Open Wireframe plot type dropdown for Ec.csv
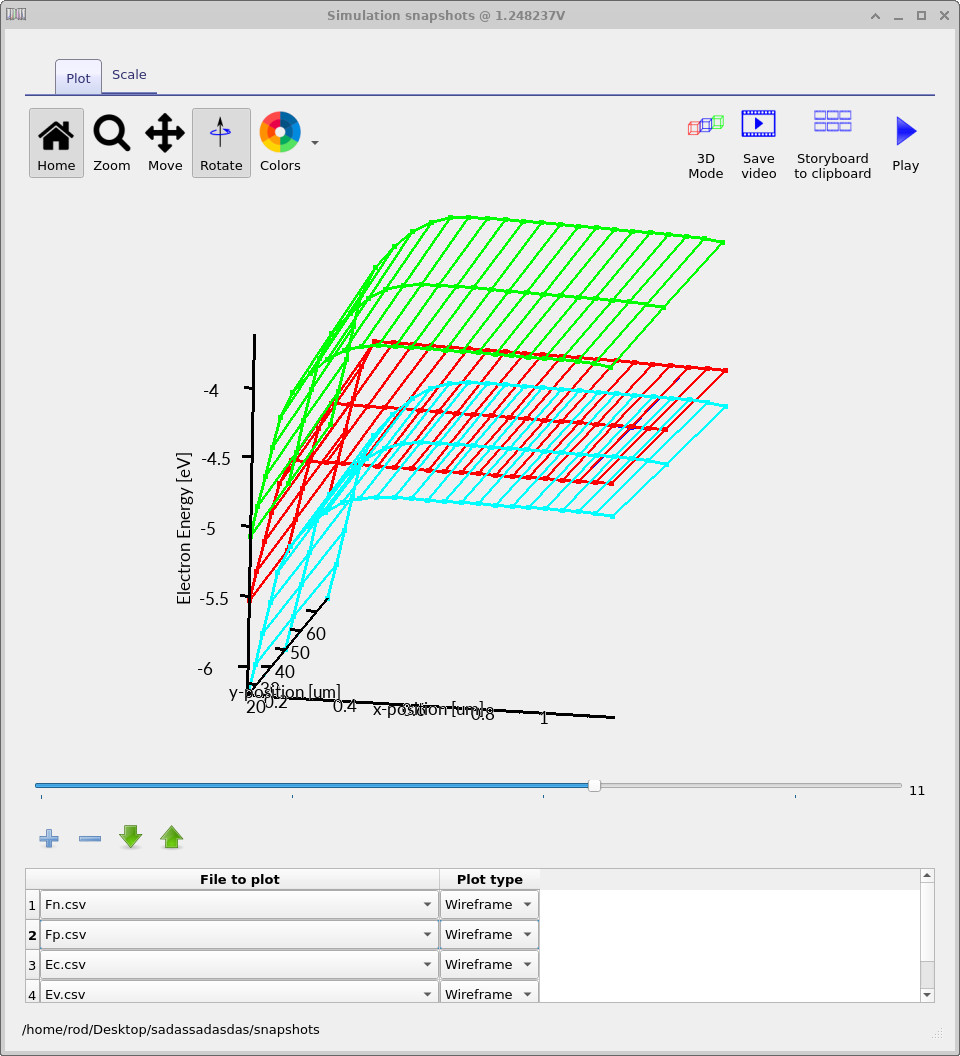This screenshot has width=960, height=1056. click(489, 965)
